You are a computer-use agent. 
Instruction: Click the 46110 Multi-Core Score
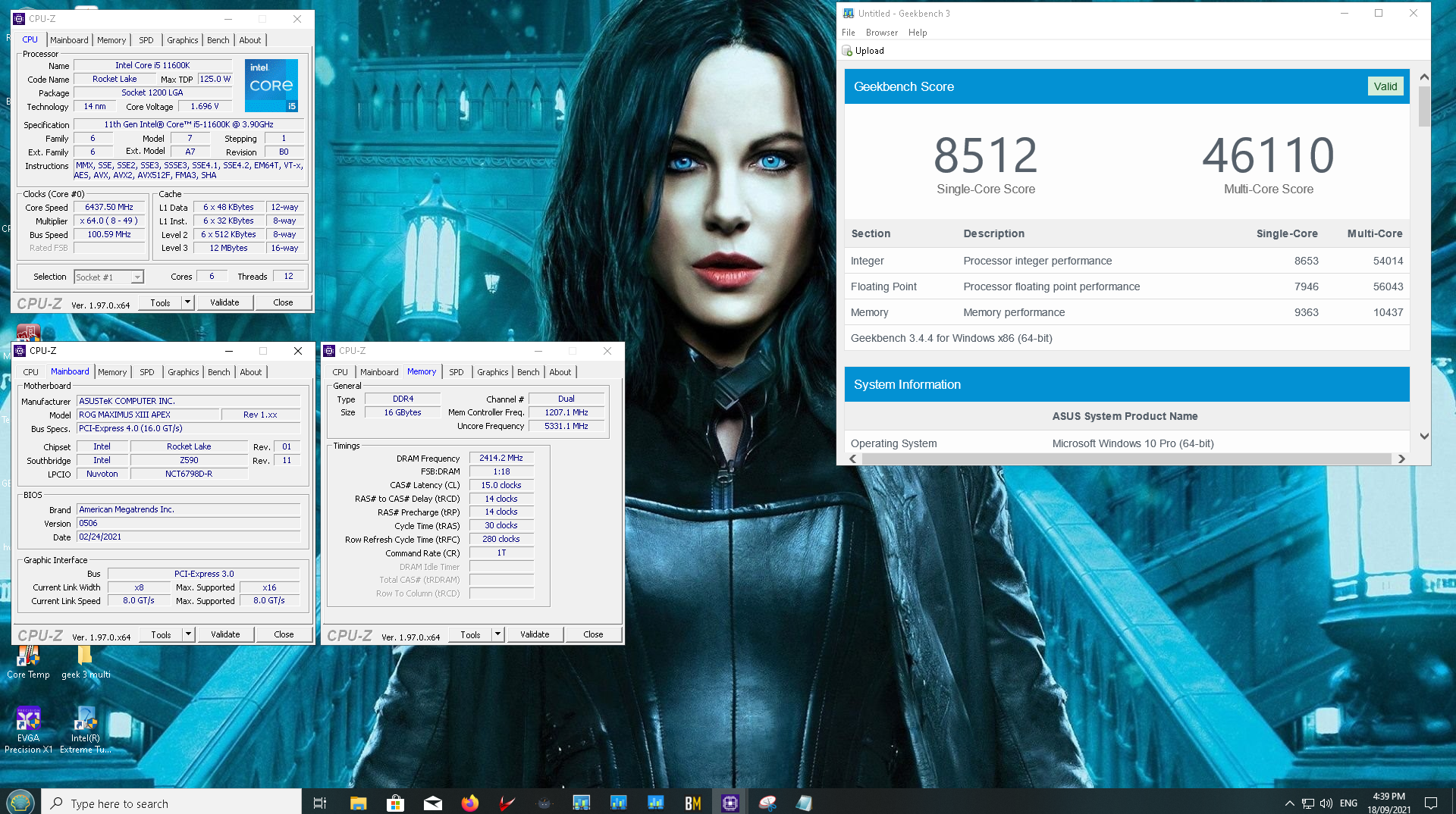point(1268,155)
